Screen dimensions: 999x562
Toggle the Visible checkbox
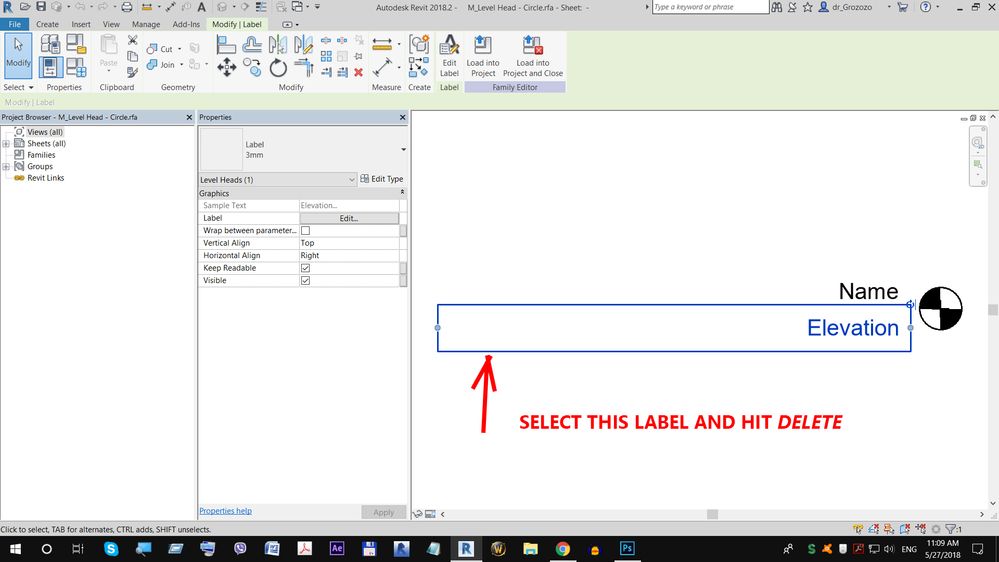click(x=305, y=280)
